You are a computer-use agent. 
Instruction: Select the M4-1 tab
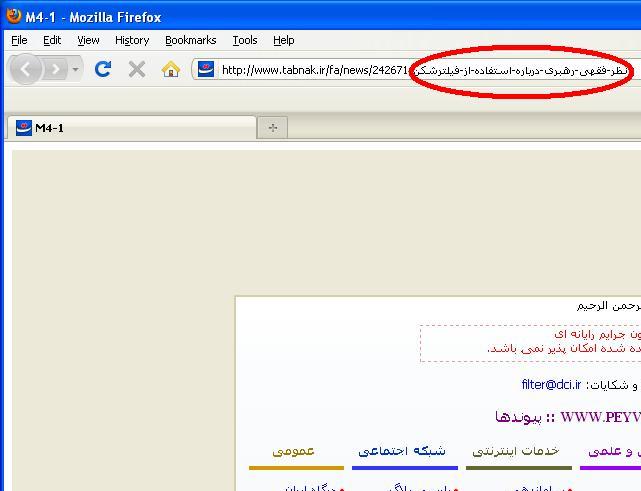point(130,128)
